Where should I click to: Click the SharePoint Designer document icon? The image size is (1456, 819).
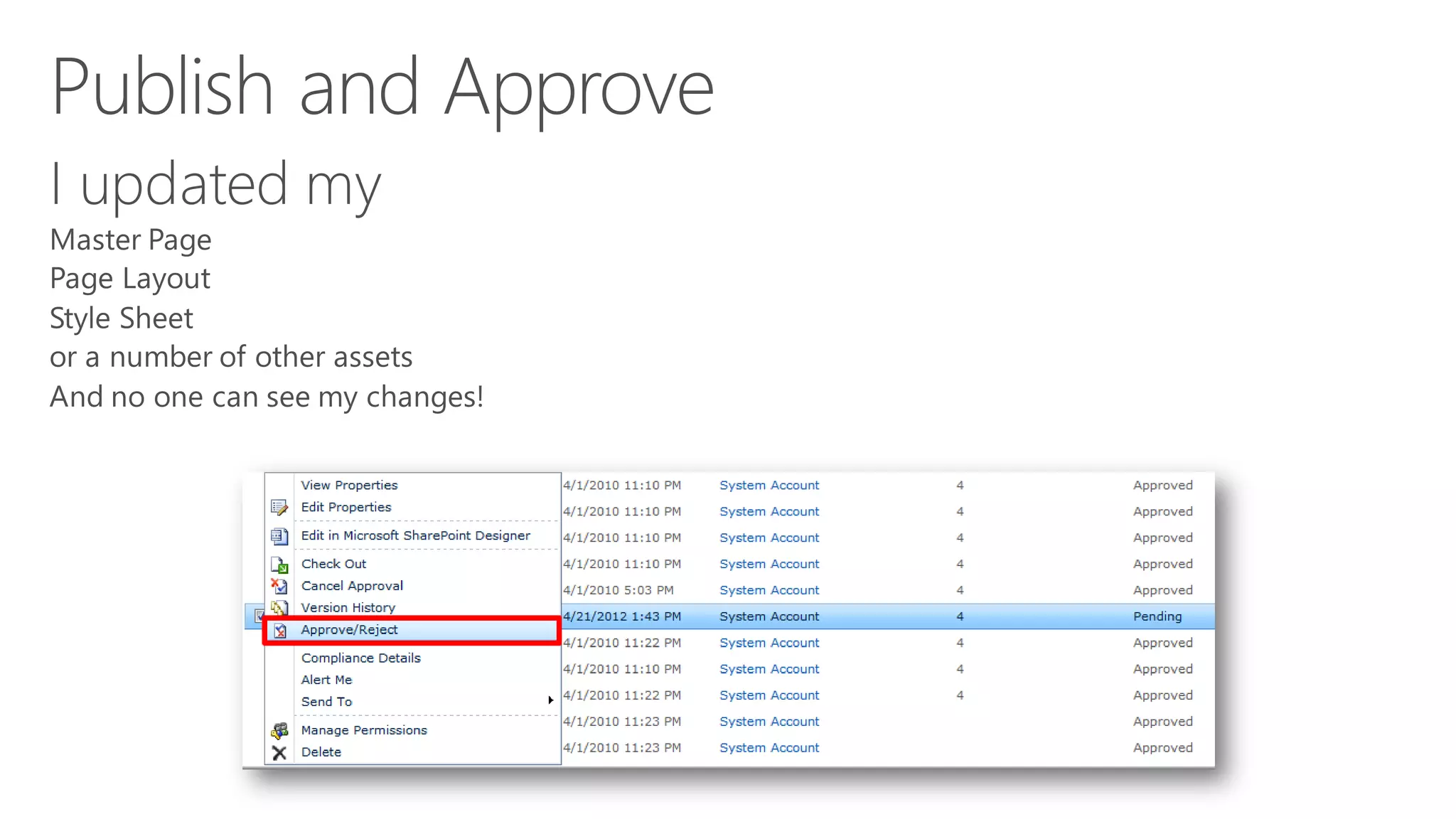[279, 536]
